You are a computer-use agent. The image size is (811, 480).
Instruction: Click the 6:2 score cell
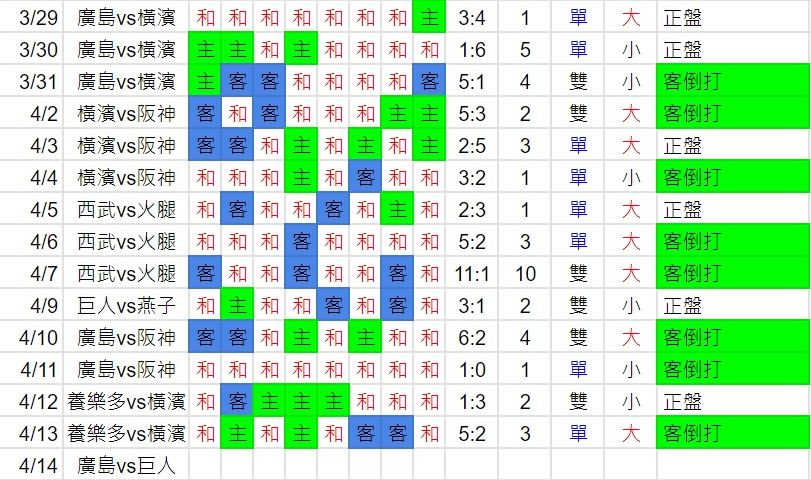(x=472, y=338)
